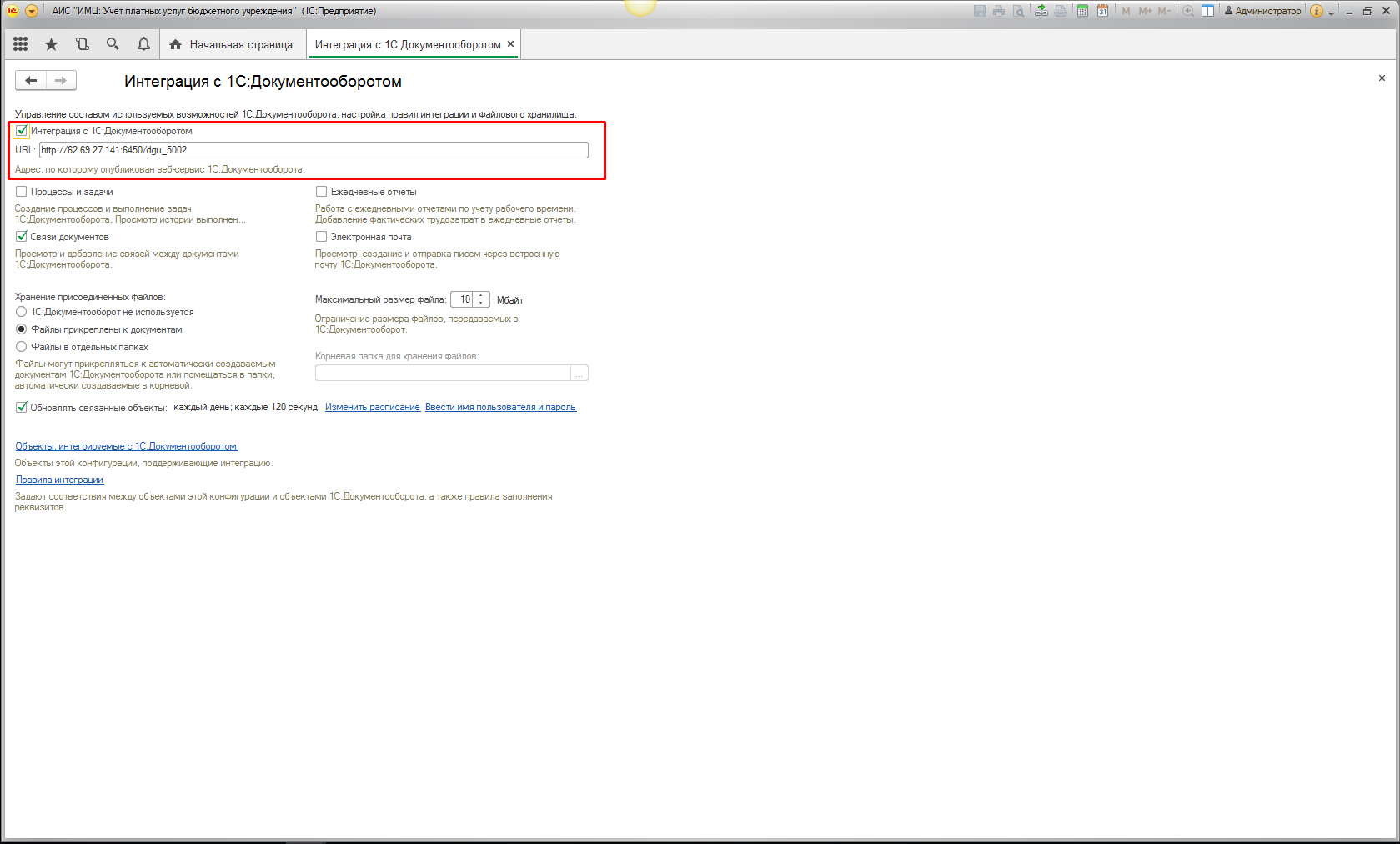Uncheck the Связи документов checkbox

pos(22,237)
